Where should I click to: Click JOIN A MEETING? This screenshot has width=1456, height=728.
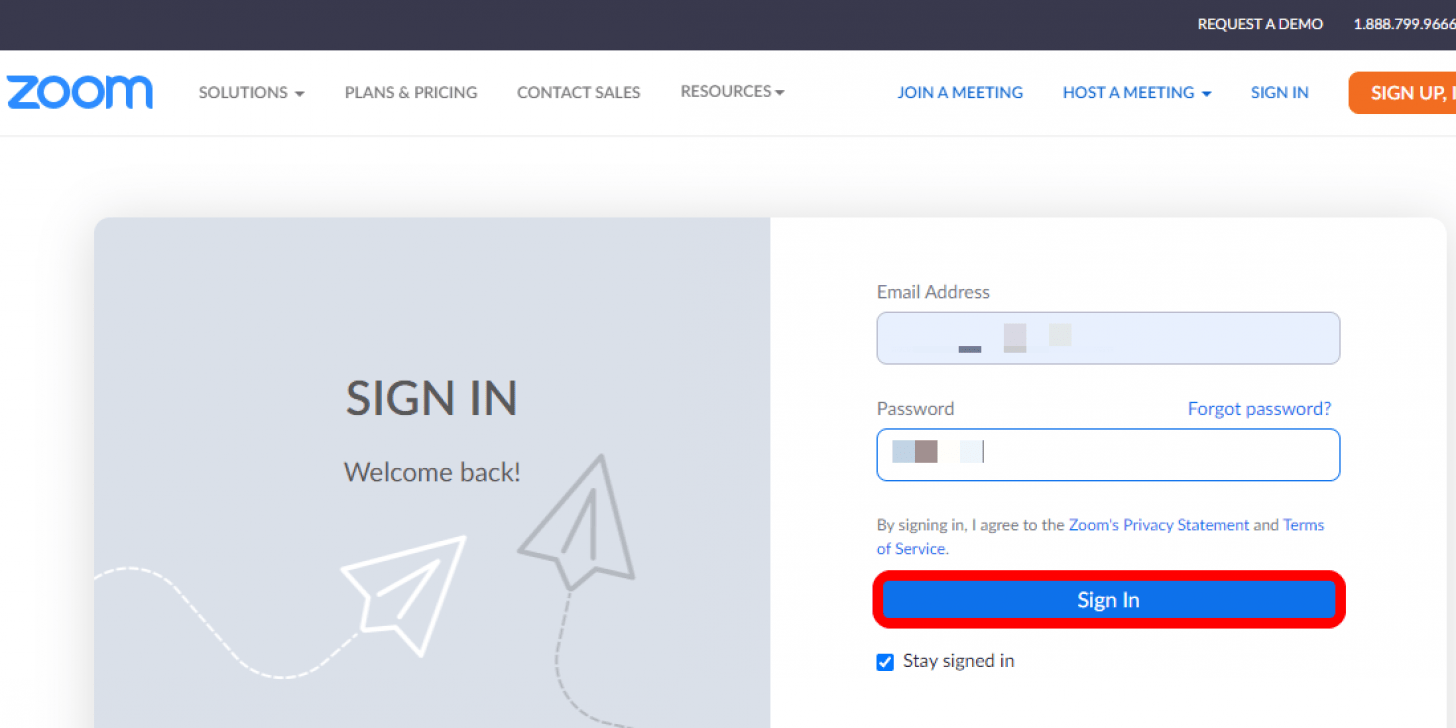959,92
